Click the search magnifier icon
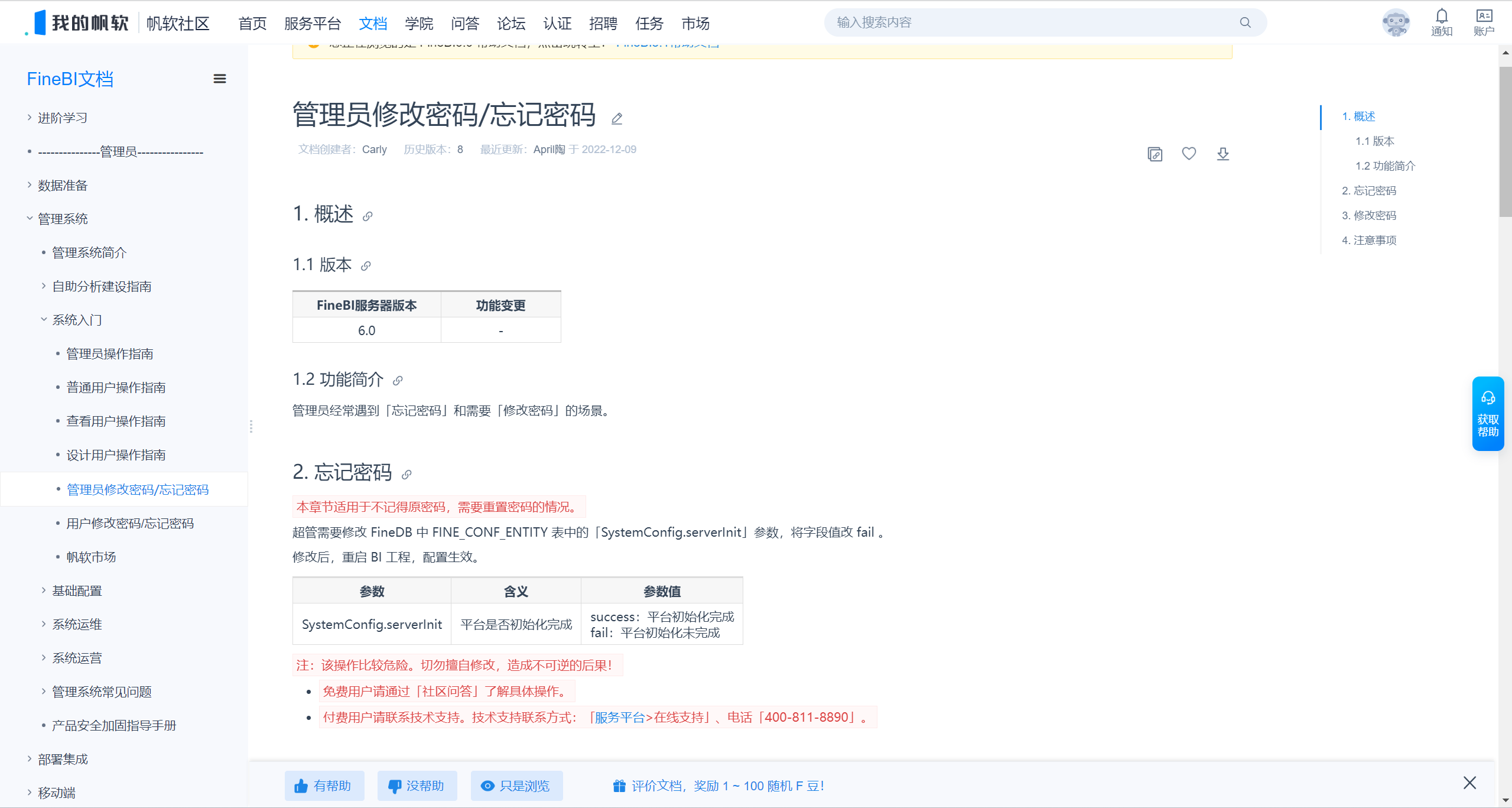 [1245, 22]
